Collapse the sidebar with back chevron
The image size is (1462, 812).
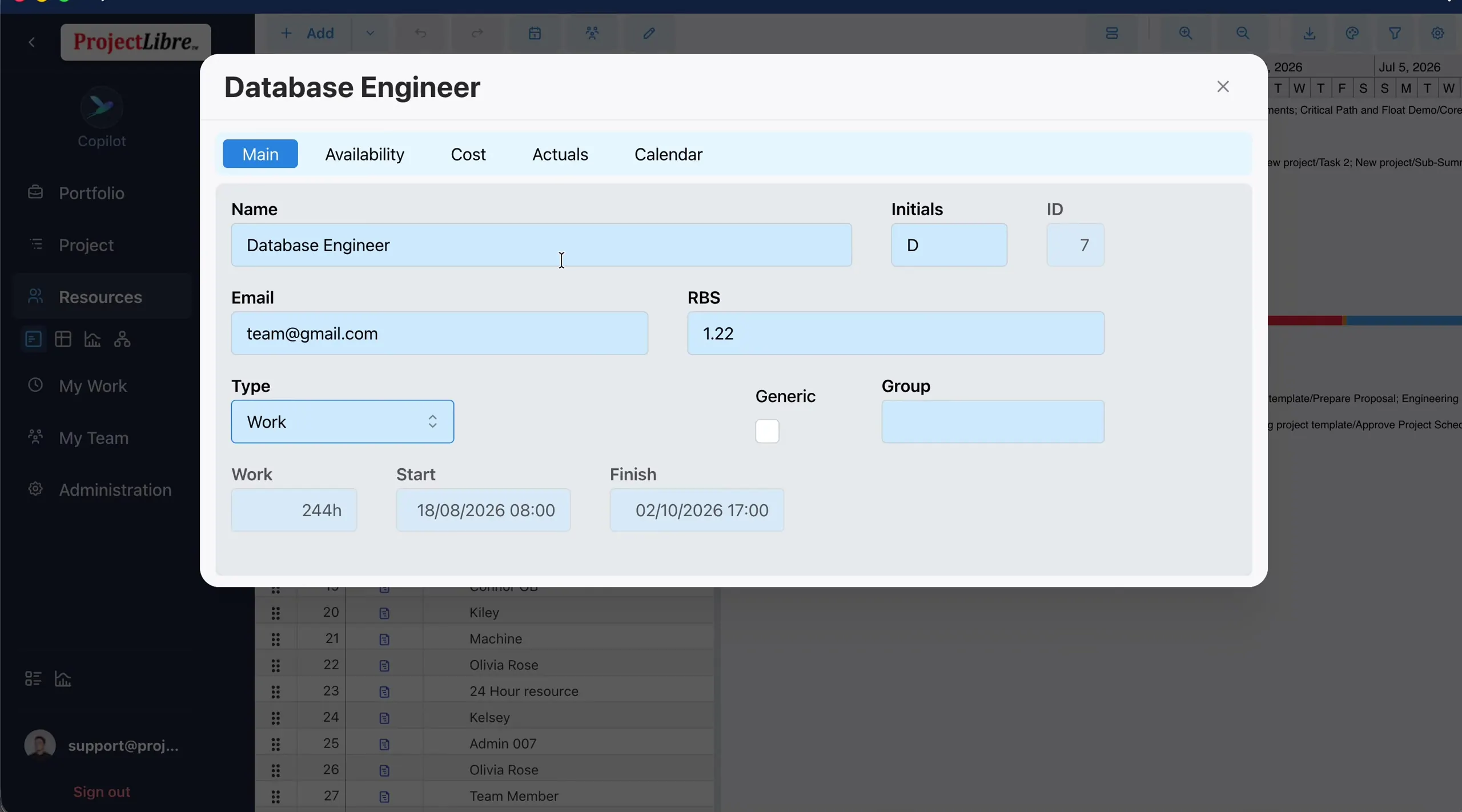(x=32, y=42)
